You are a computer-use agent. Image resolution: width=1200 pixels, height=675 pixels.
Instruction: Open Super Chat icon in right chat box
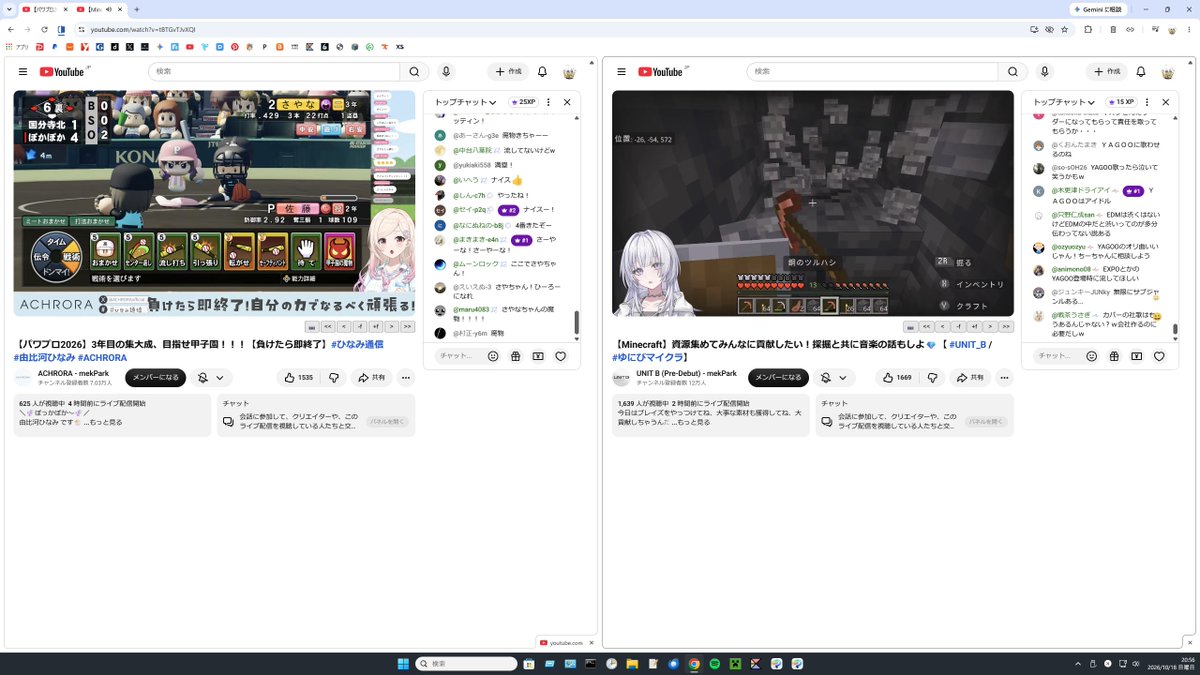tap(1137, 356)
